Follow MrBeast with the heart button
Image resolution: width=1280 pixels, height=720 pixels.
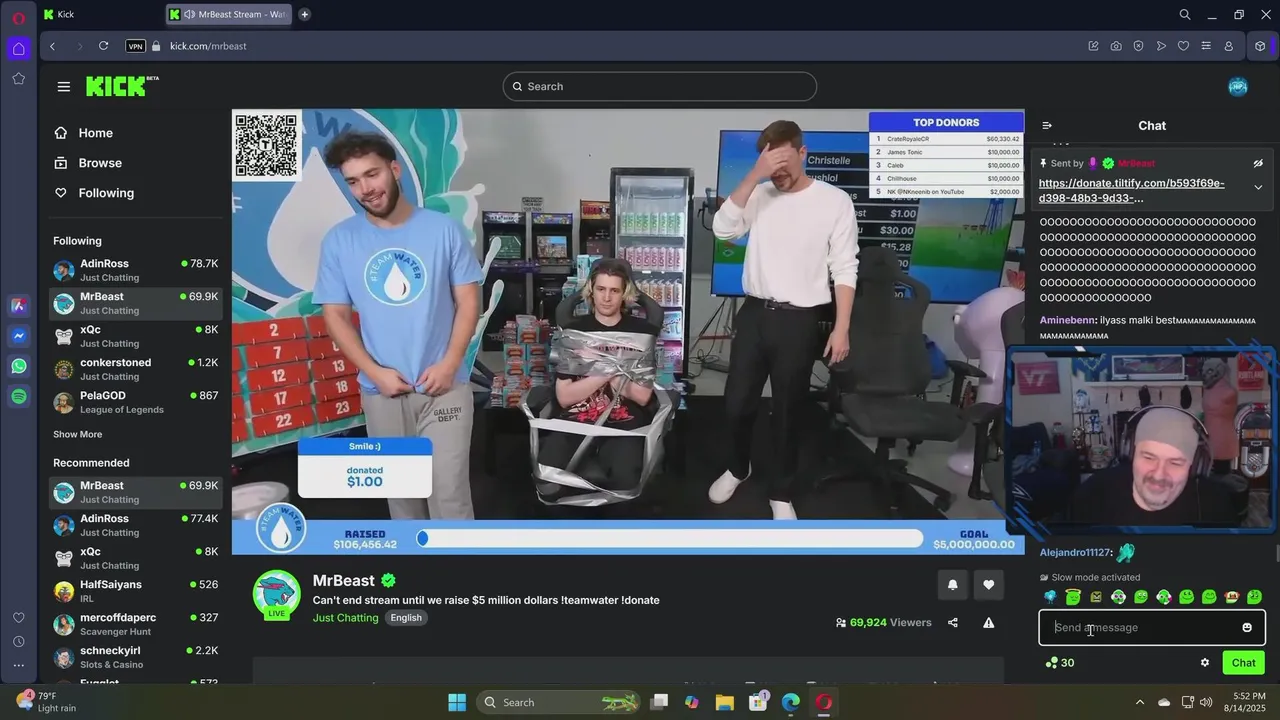click(989, 585)
